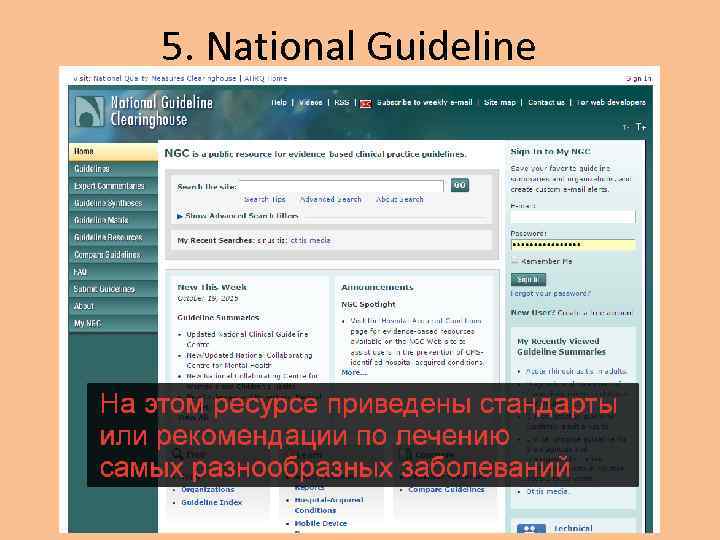
Task: Click the Search the site field
Action: (x=342, y=186)
